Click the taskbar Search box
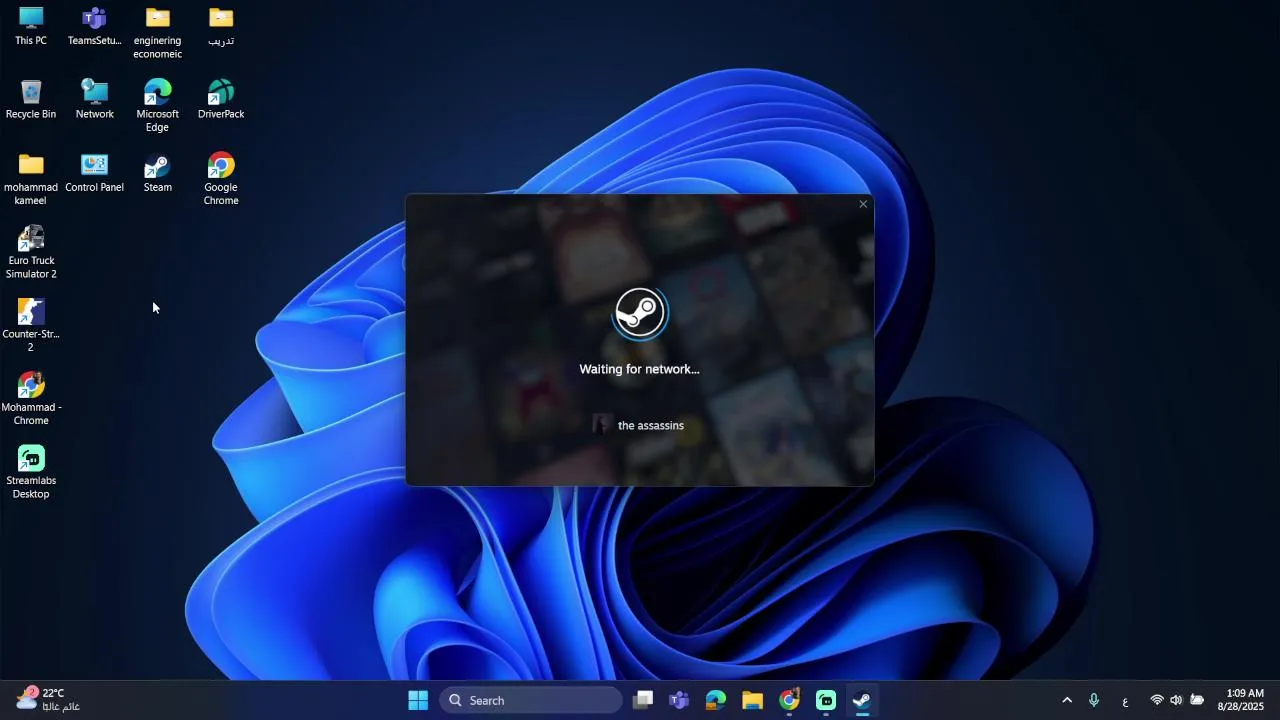 (531, 700)
